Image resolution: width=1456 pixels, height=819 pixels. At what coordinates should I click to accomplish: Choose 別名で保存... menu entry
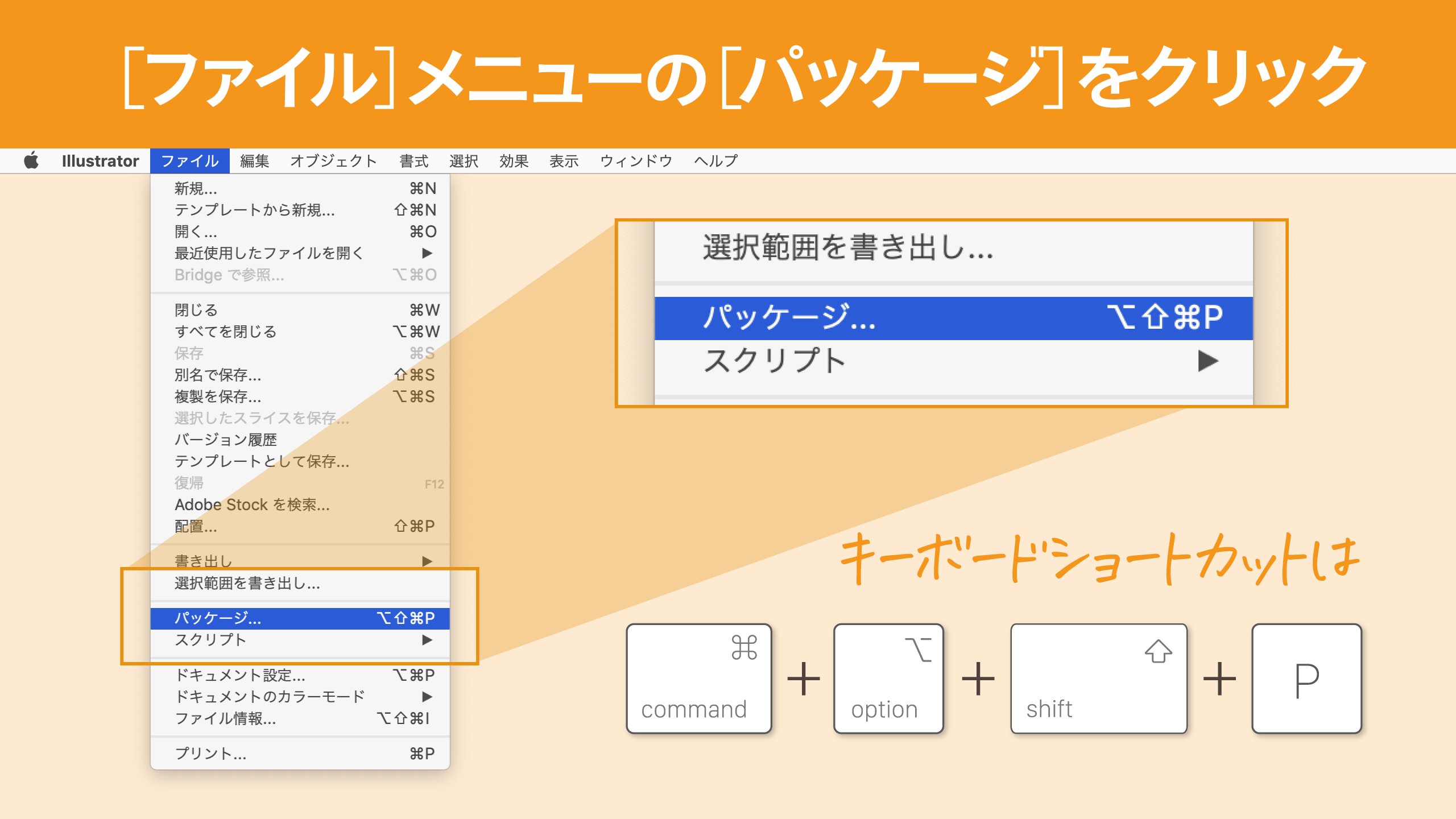point(300,375)
